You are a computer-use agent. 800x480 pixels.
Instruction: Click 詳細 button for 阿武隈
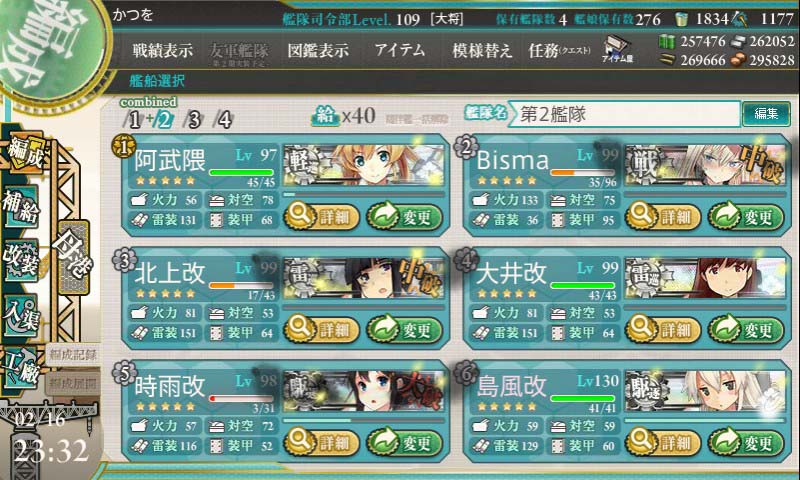point(321,216)
